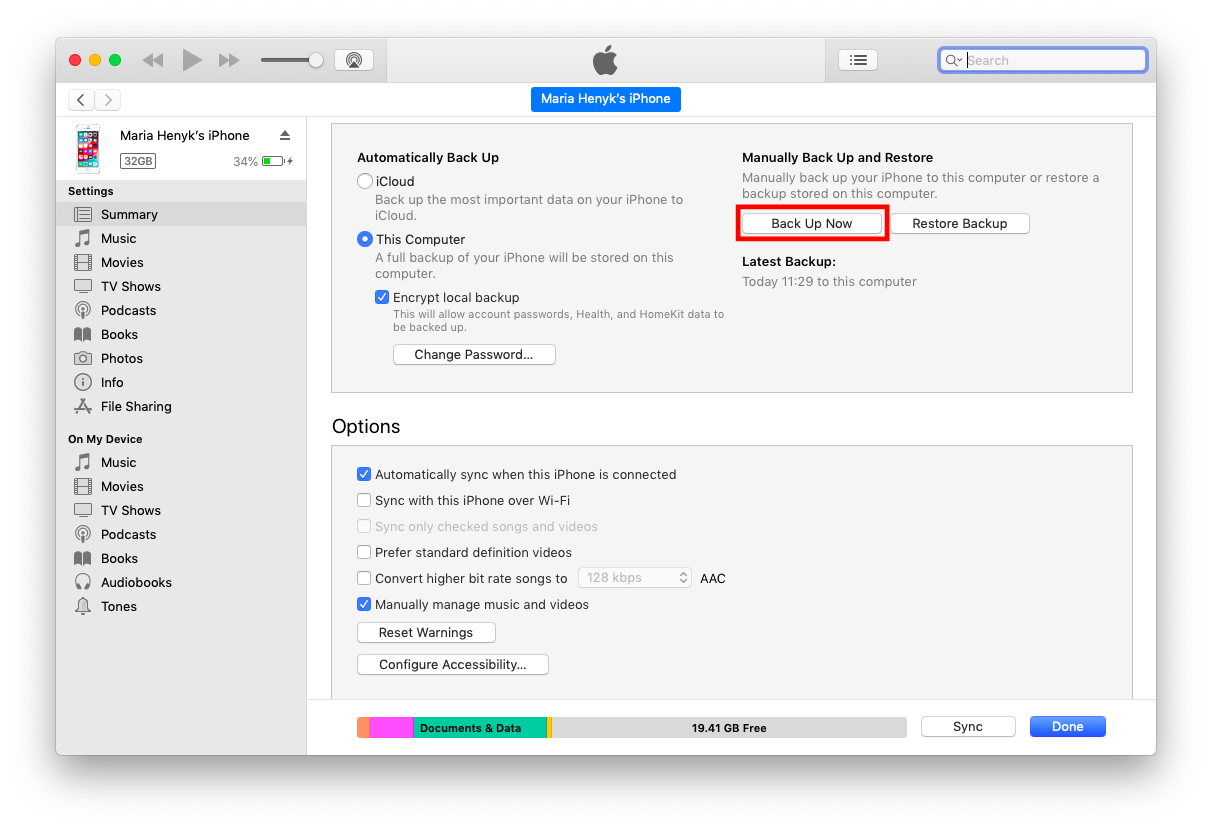
Task: Click the 'Options' section heading
Action: click(x=366, y=426)
